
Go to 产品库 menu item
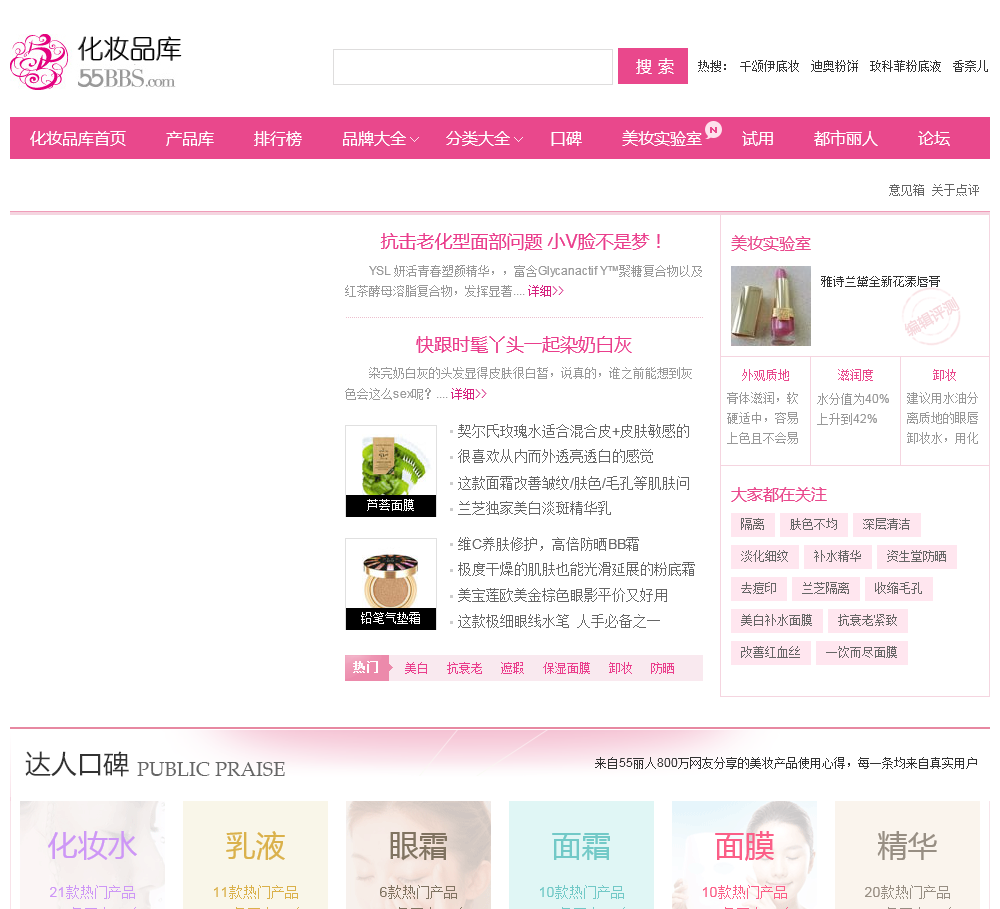(x=189, y=138)
